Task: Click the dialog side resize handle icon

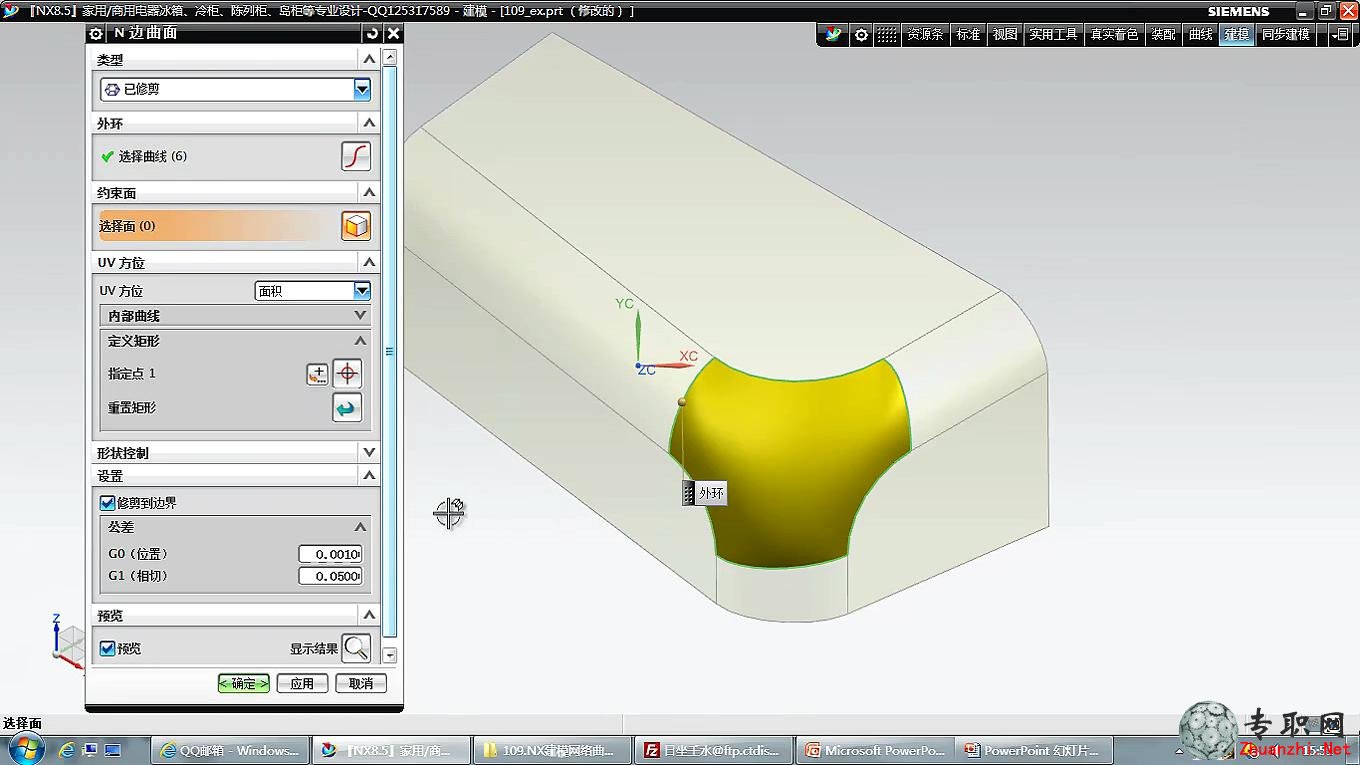Action: click(x=389, y=351)
